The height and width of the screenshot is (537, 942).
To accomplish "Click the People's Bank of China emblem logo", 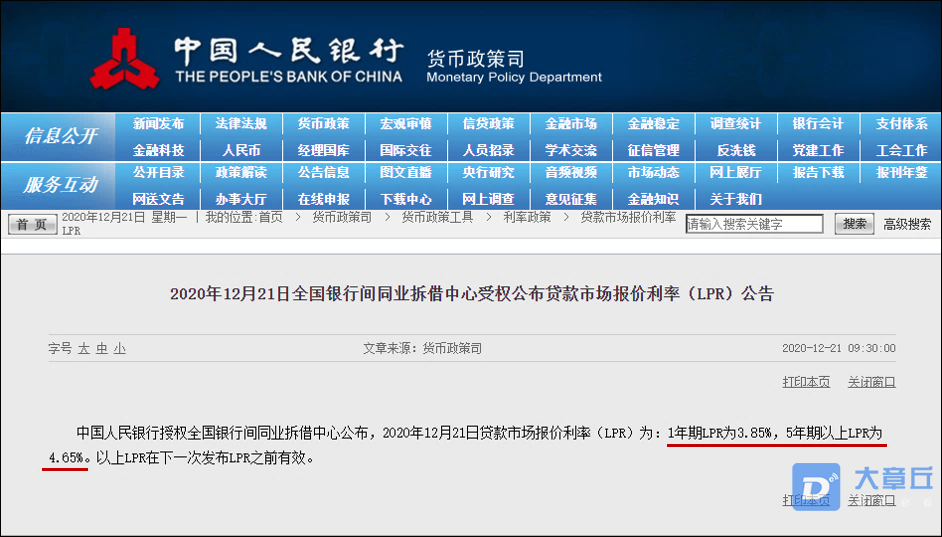I will 125,59.
